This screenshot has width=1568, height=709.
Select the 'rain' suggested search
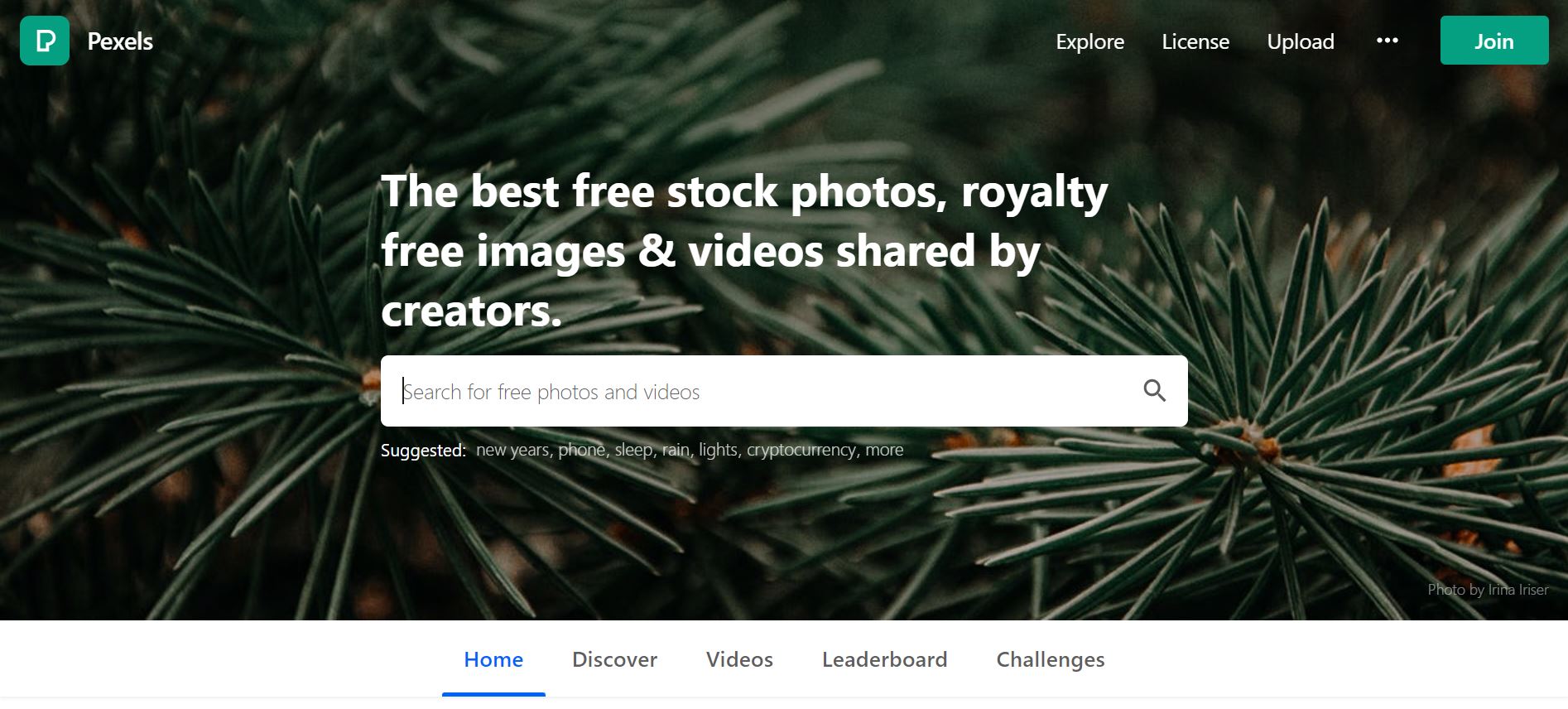676,450
